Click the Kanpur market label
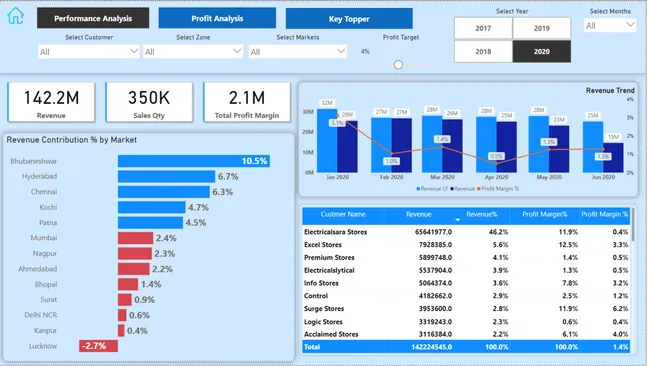Image resolution: width=650 pixels, height=366 pixels. click(x=46, y=331)
